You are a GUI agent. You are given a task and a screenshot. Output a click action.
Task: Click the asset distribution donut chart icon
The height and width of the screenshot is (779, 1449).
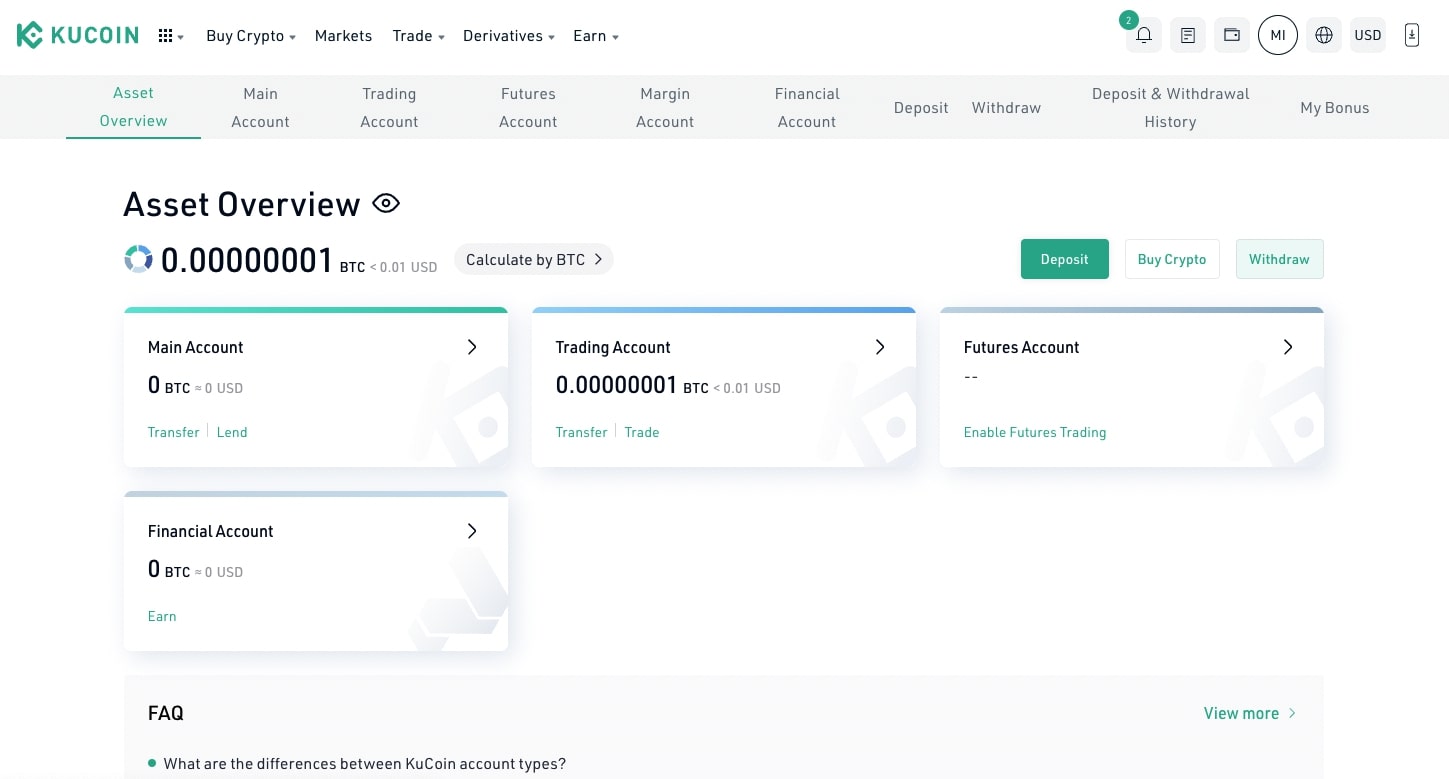tap(138, 259)
